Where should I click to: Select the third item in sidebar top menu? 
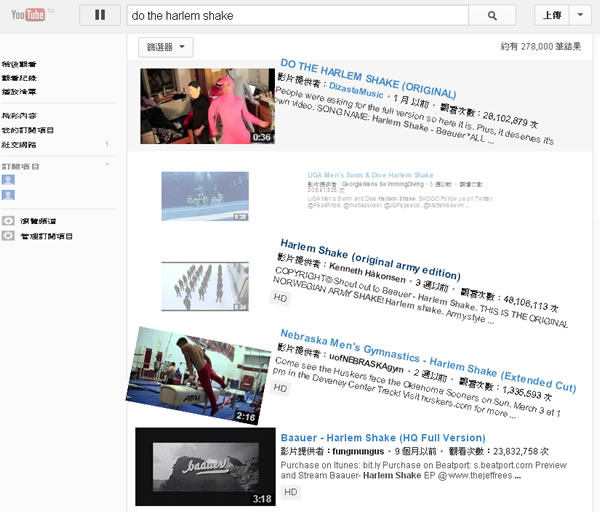pos(22,92)
